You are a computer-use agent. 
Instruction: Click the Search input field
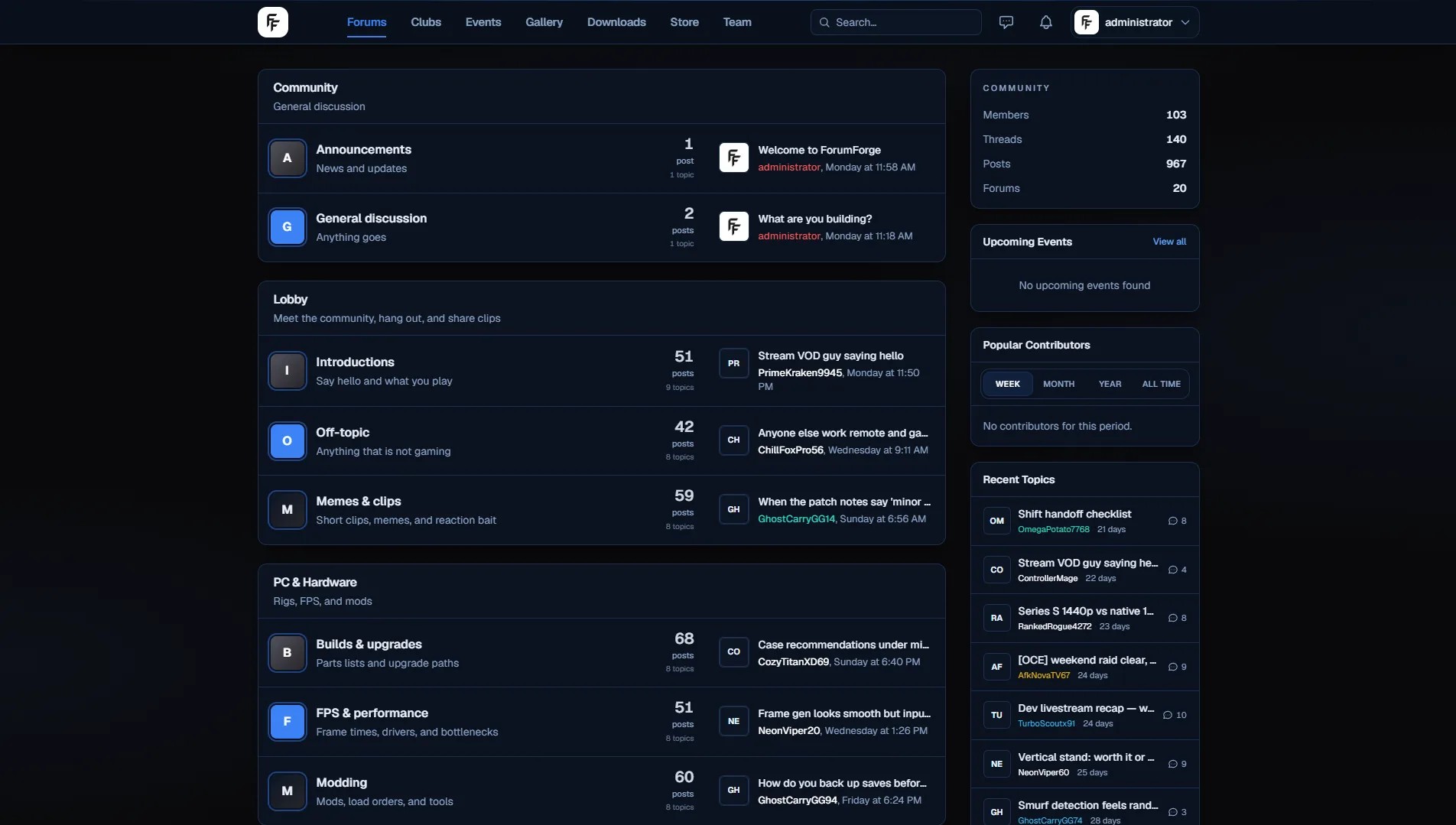895,22
